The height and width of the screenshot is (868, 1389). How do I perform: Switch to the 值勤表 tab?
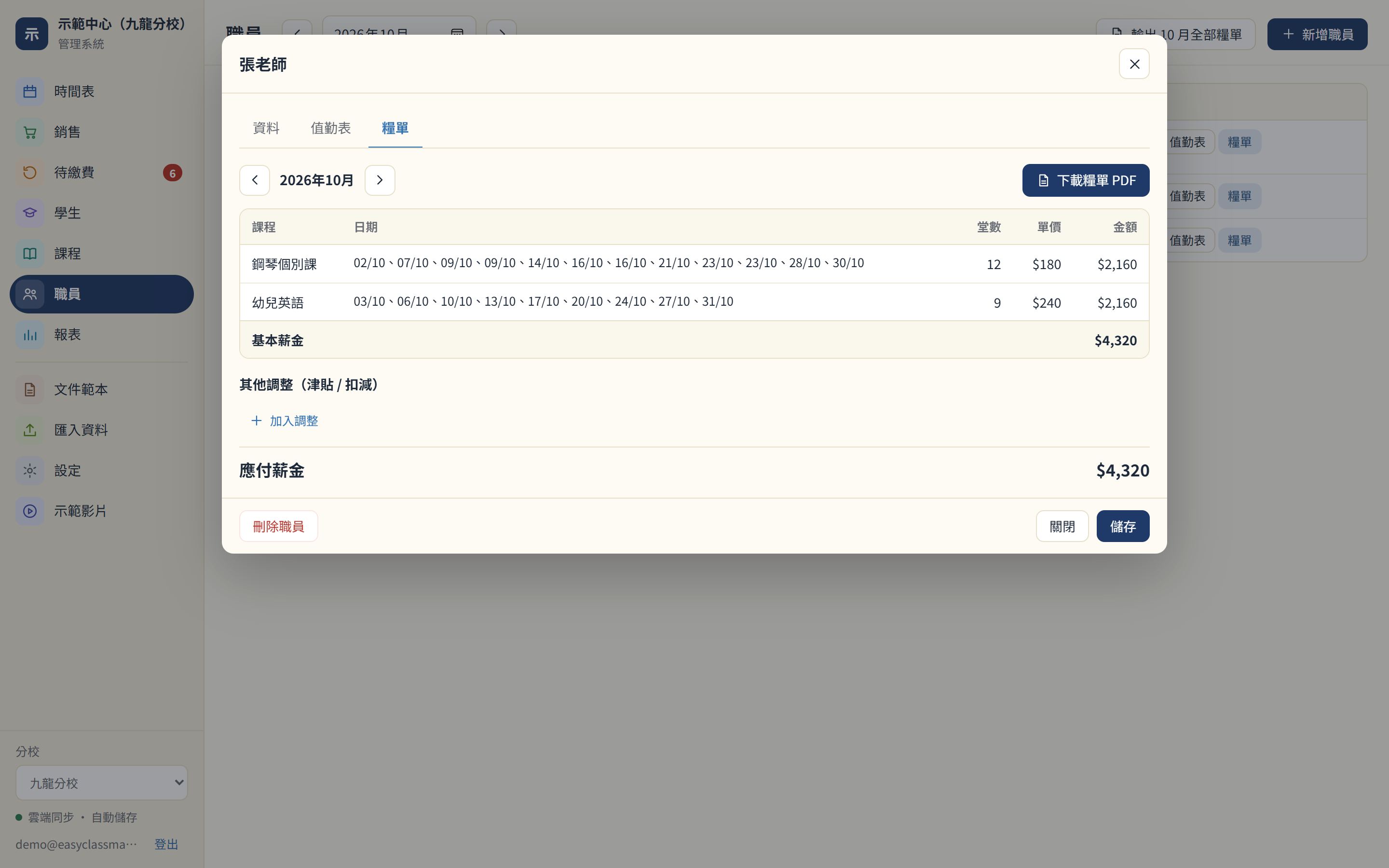[330, 128]
